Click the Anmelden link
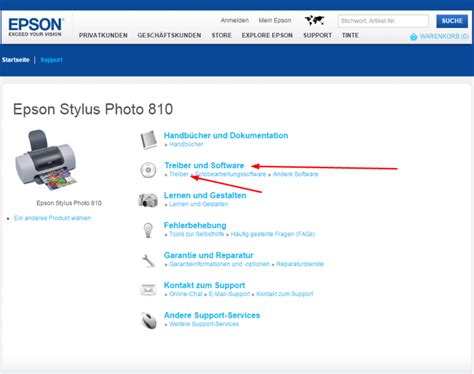The width and height of the screenshot is (474, 374). point(235,20)
